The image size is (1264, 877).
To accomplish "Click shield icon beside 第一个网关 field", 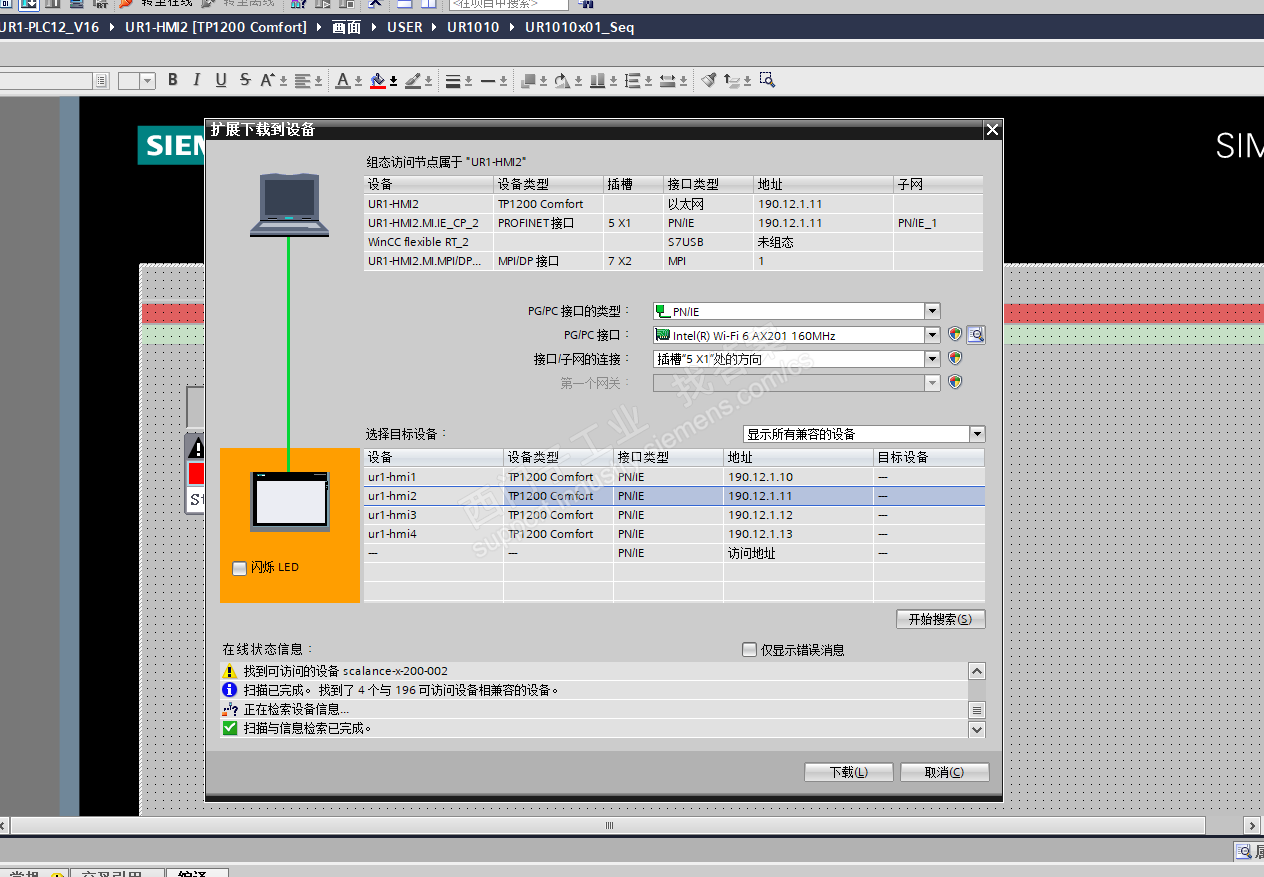I will point(955,381).
